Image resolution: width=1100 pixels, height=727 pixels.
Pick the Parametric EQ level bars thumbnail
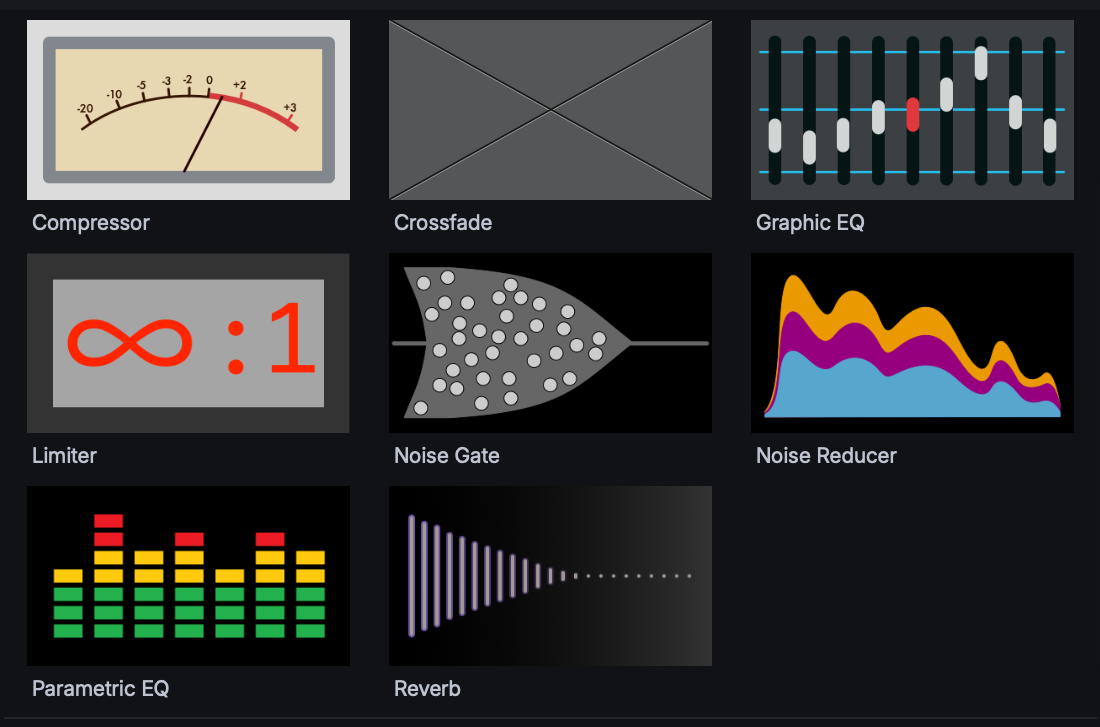point(188,576)
